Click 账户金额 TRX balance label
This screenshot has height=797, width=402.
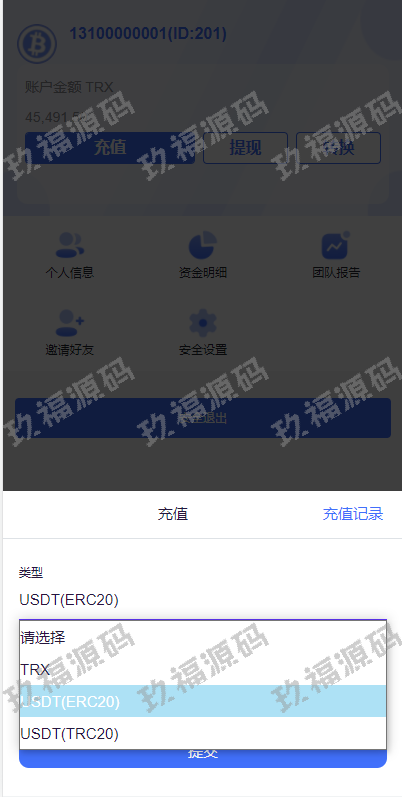pos(69,87)
